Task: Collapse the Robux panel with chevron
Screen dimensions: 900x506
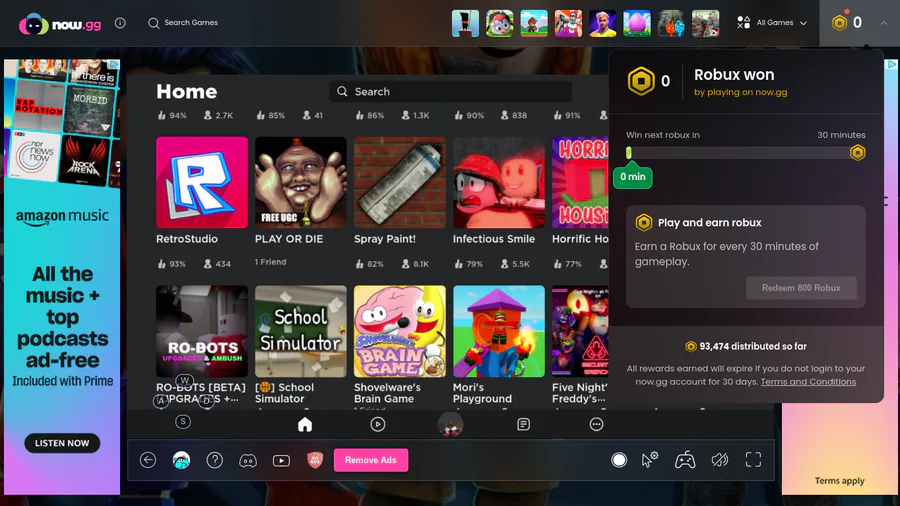Action: point(884,23)
